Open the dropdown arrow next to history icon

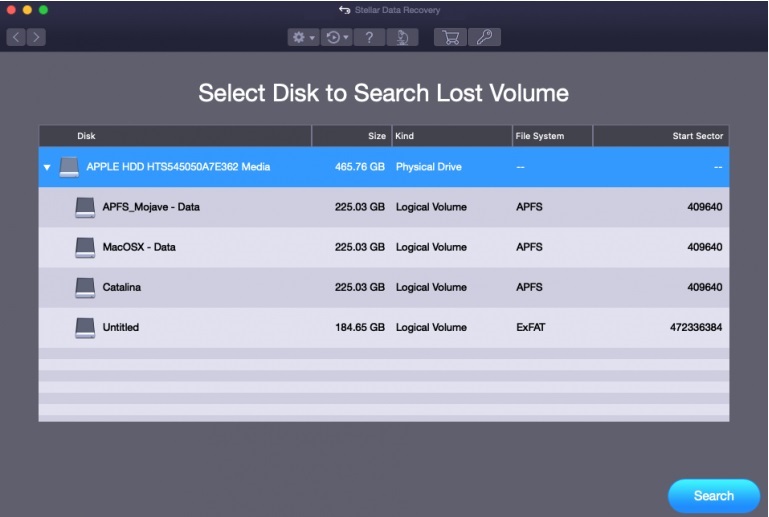click(346, 37)
